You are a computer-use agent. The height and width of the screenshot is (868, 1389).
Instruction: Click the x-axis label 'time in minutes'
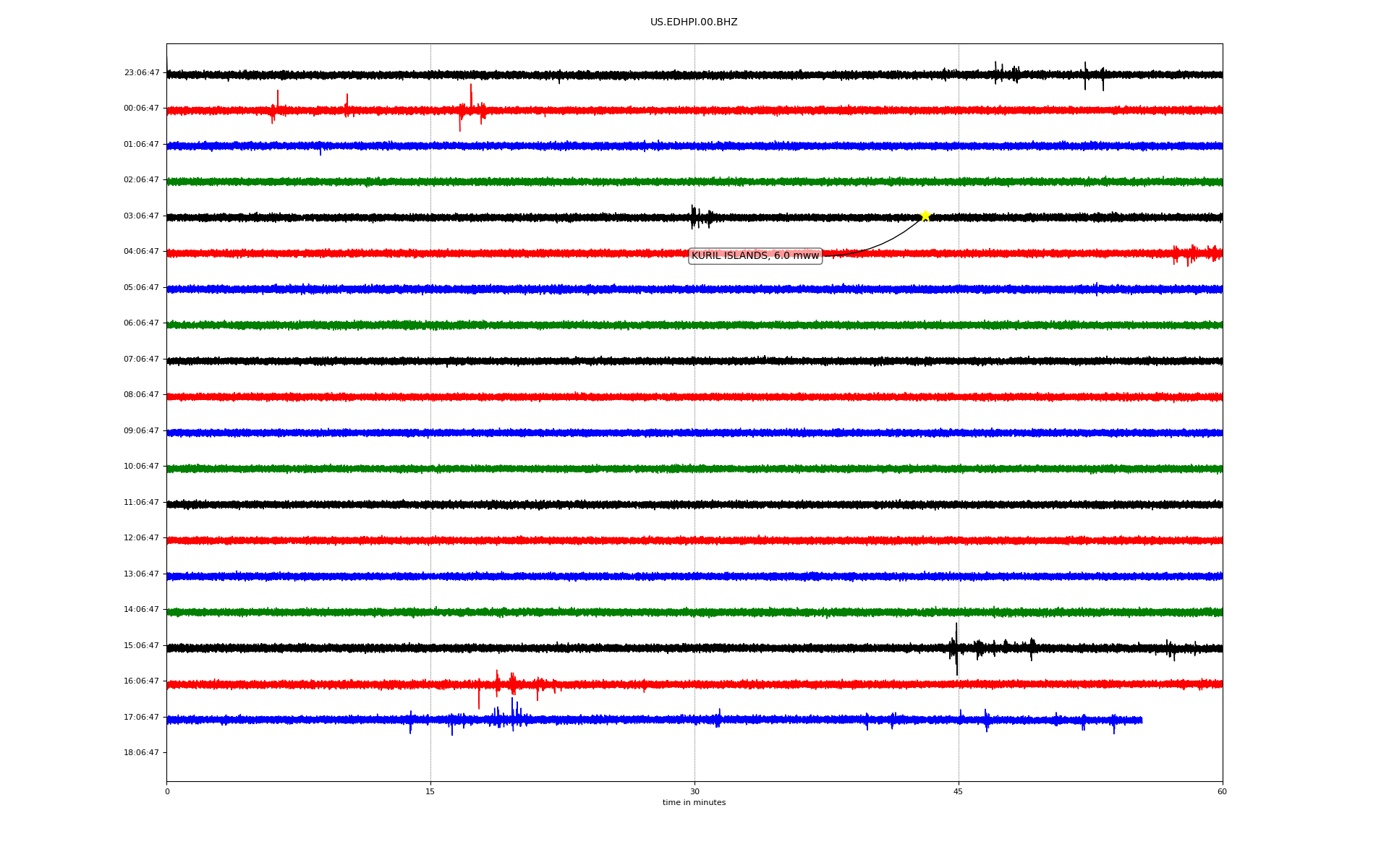point(694,803)
